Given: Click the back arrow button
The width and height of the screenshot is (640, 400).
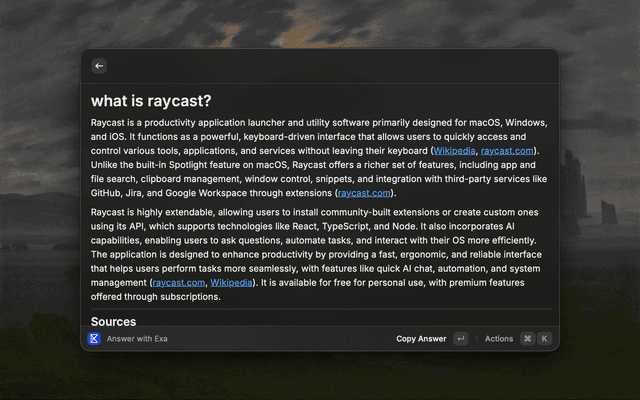Looking at the screenshot, I should pos(99,66).
